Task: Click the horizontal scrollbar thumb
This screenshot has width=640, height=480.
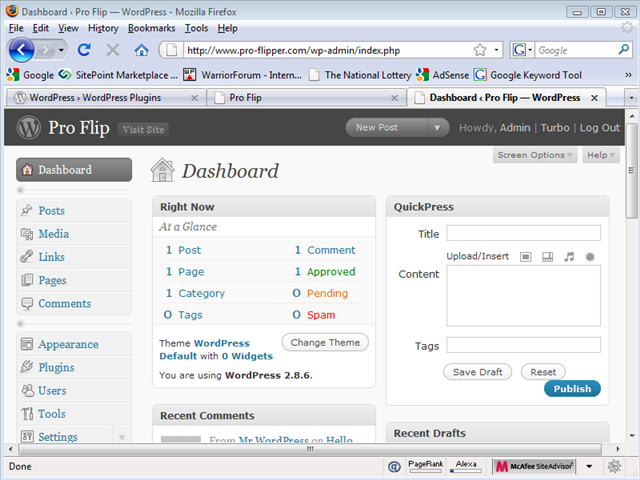Action: coord(310,449)
